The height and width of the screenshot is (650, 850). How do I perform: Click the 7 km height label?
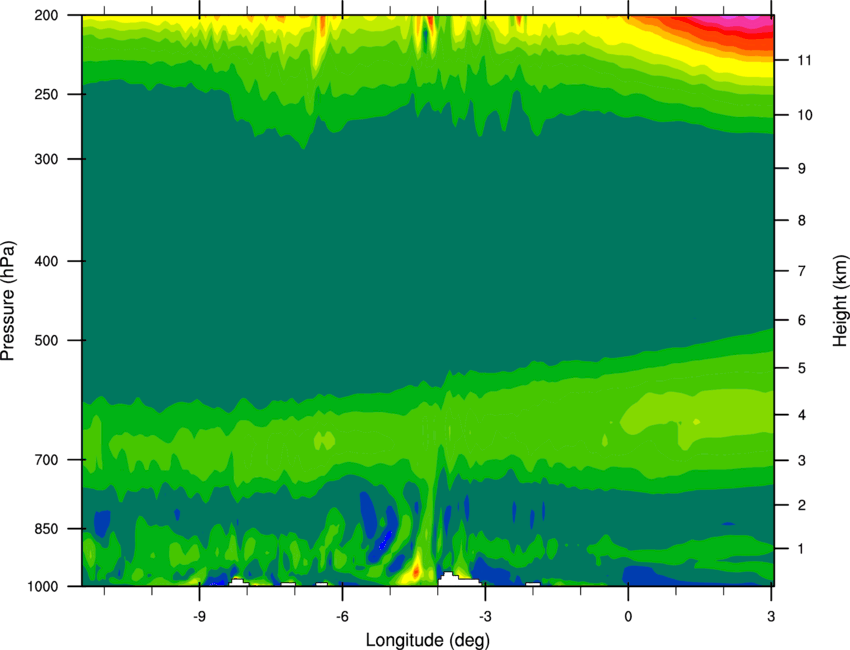[x=802, y=271]
